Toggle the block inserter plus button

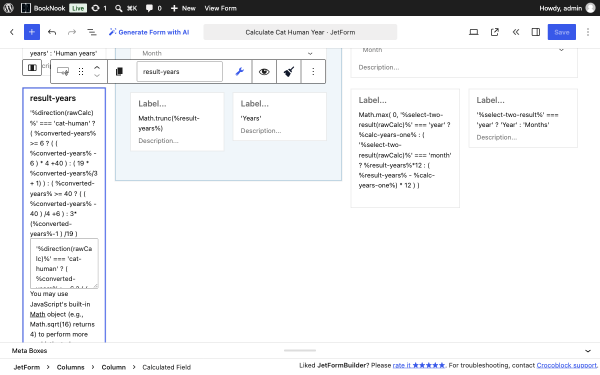(32, 32)
